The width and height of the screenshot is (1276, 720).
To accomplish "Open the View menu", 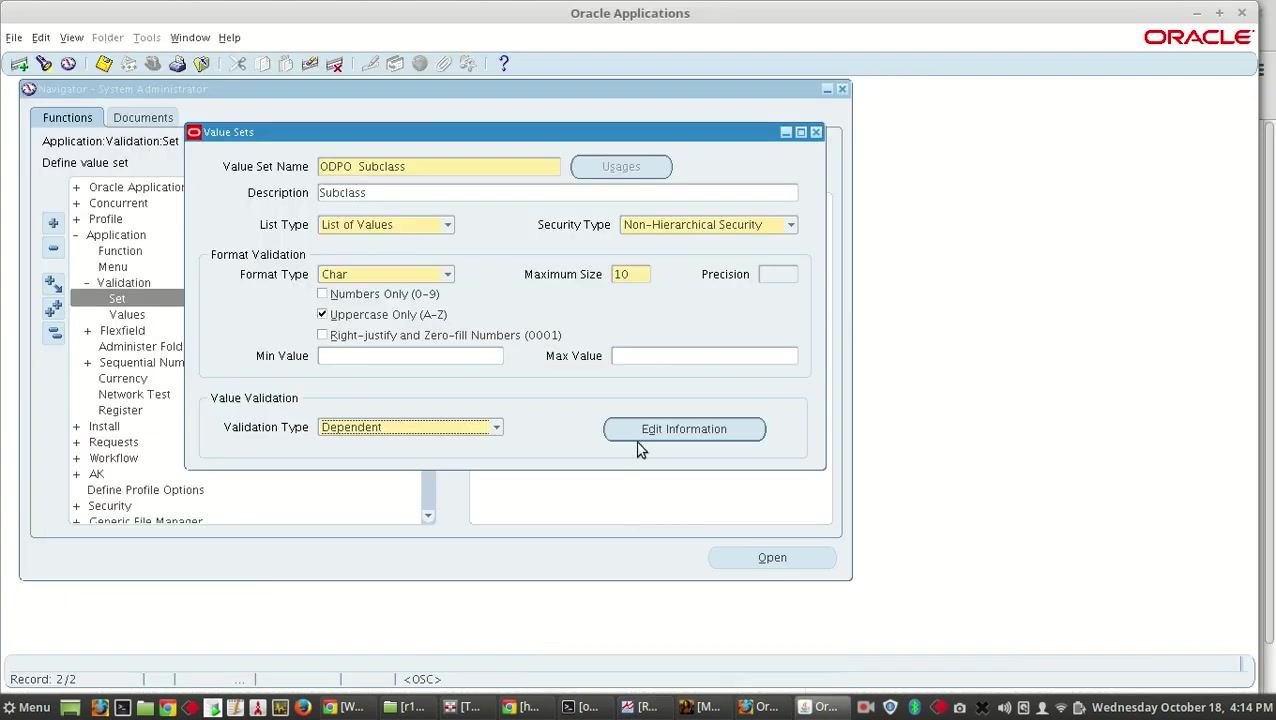I will pyautogui.click(x=72, y=38).
